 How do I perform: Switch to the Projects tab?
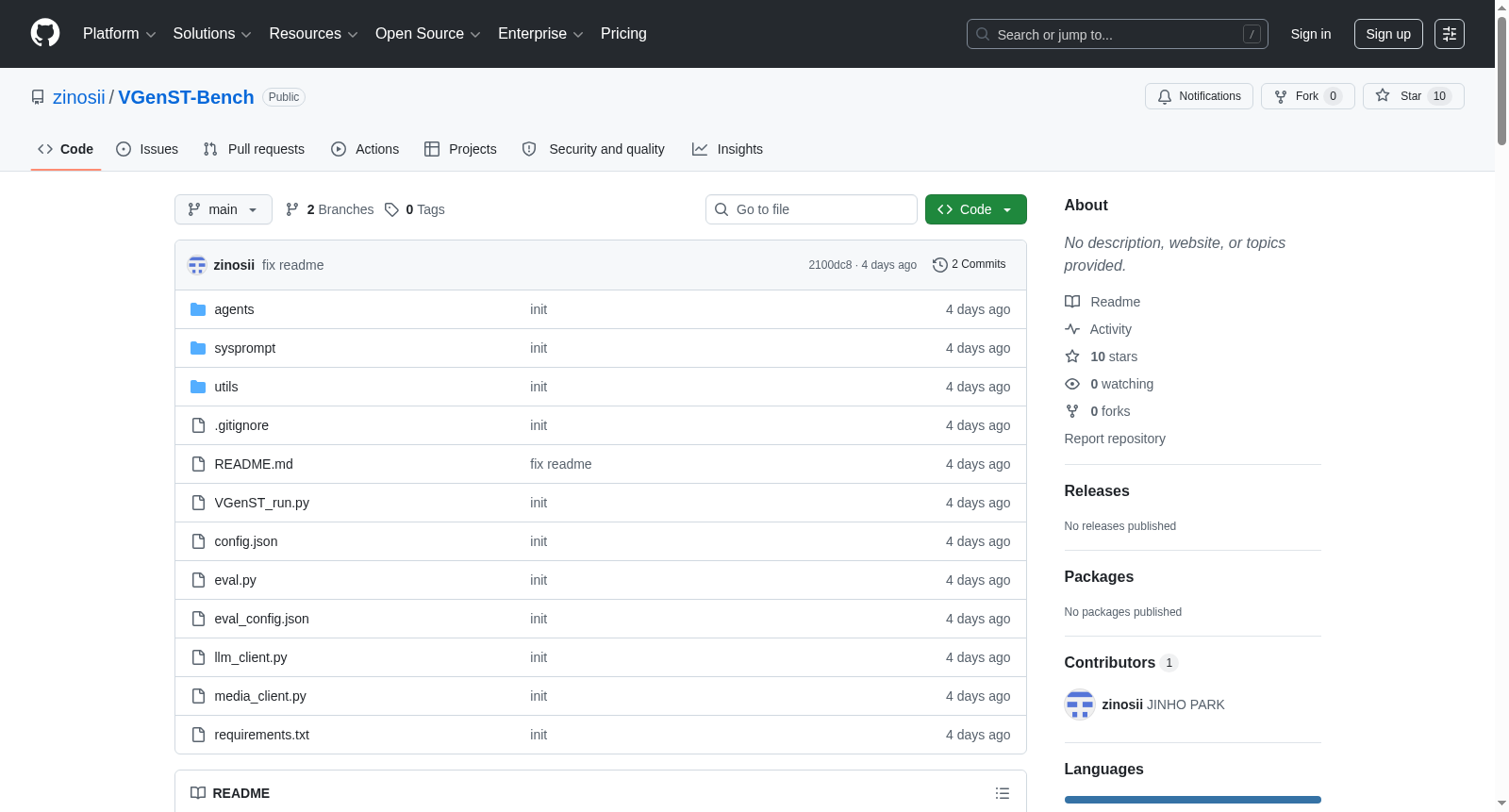(x=460, y=149)
